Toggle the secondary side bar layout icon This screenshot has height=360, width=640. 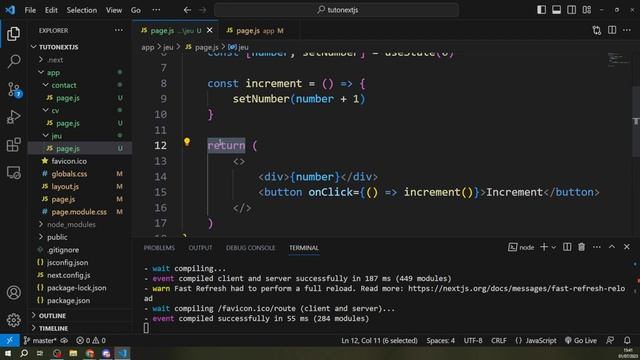(571, 10)
